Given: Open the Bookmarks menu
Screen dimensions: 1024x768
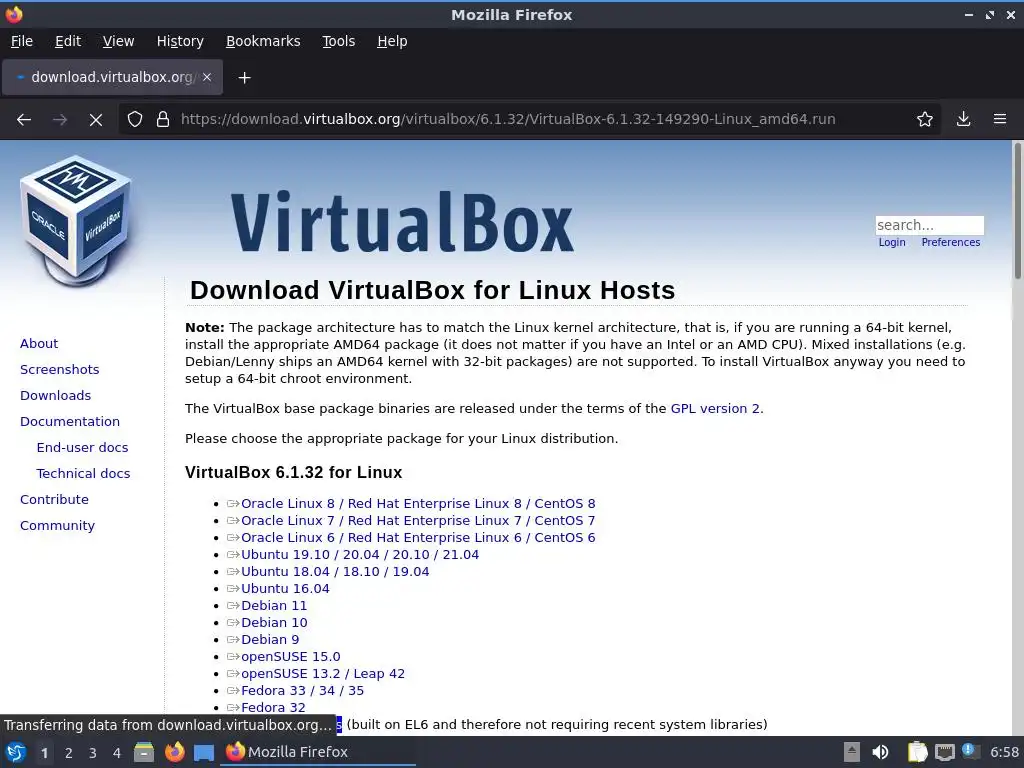Looking at the screenshot, I should pyautogui.click(x=263, y=41).
